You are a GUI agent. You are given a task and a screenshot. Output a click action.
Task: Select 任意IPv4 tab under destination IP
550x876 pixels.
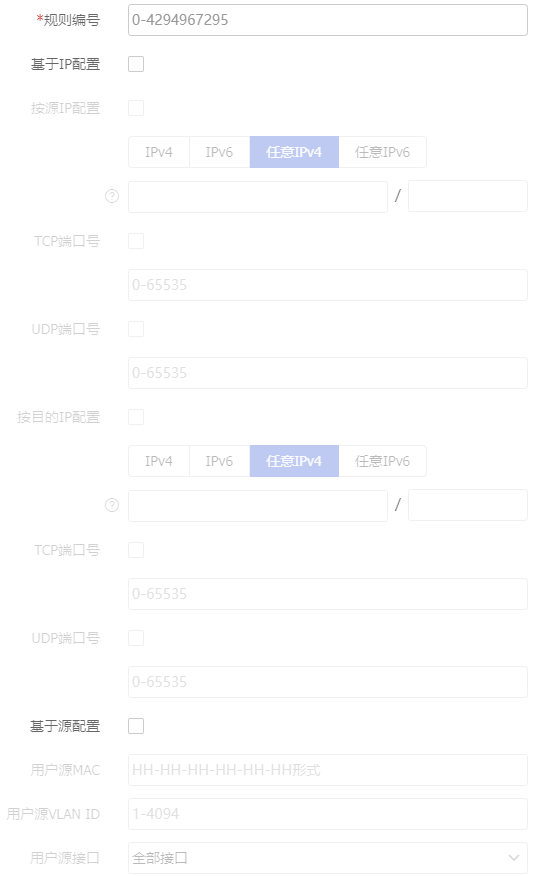point(294,461)
